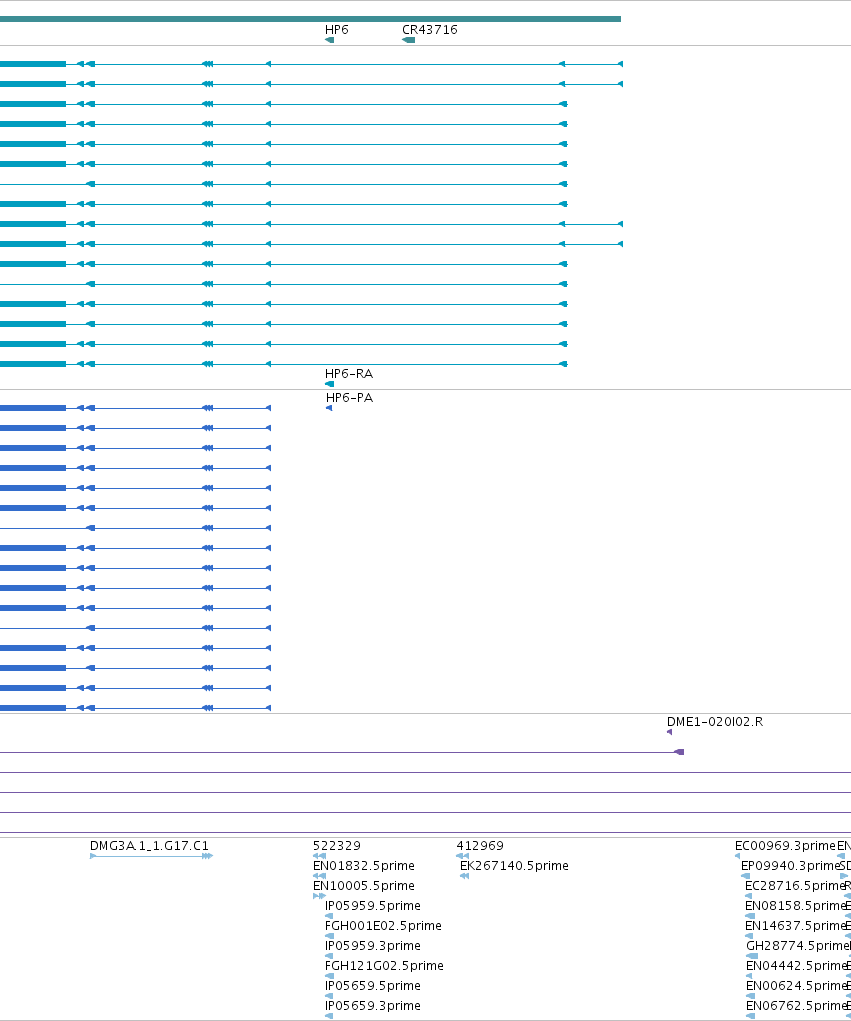This screenshot has width=851, height=1021.
Task: Click the IP05659.3prime EST label
Action: click(372, 1006)
